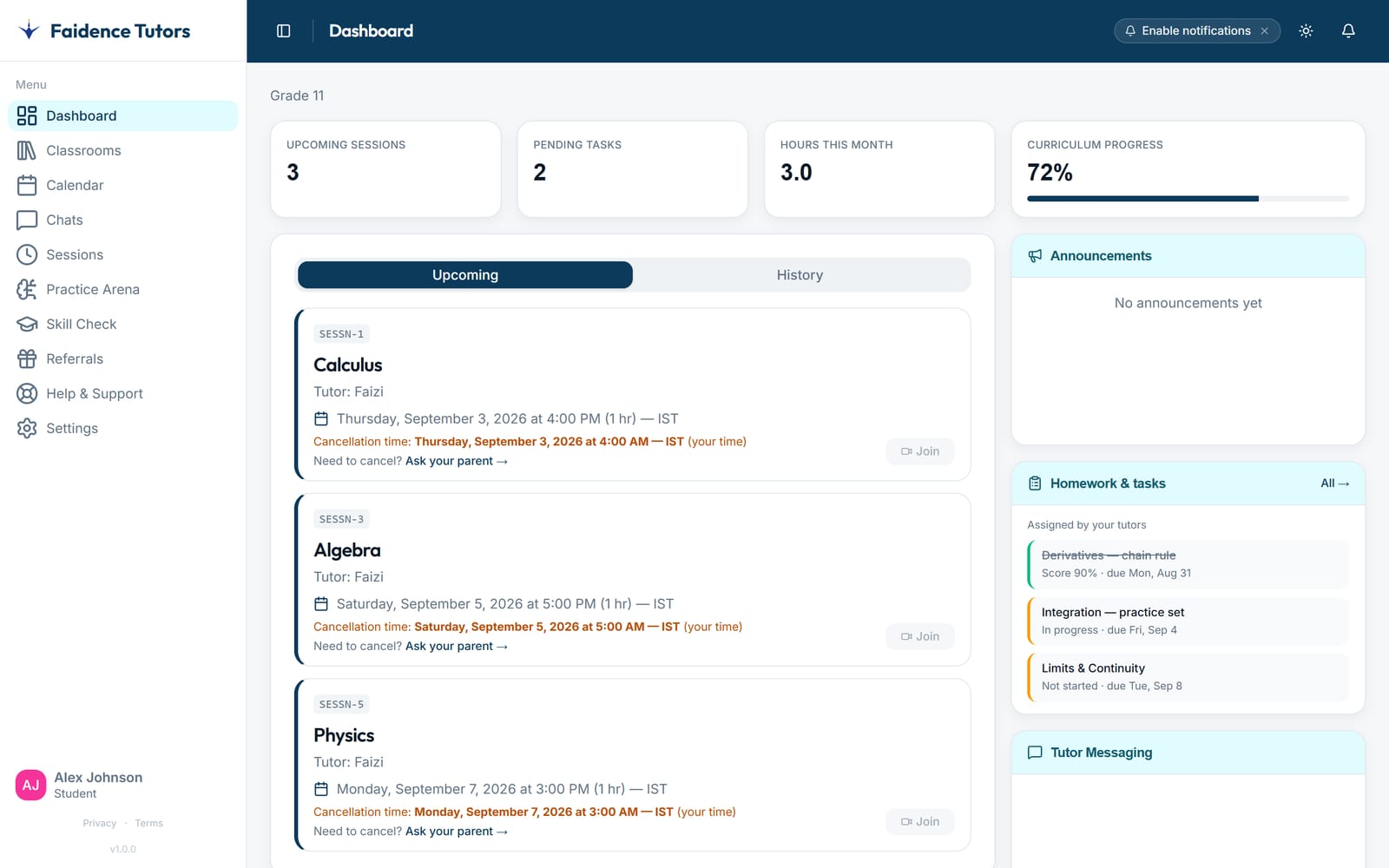Switch to the History tab
The height and width of the screenshot is (868, 1389).
point(800,275)
